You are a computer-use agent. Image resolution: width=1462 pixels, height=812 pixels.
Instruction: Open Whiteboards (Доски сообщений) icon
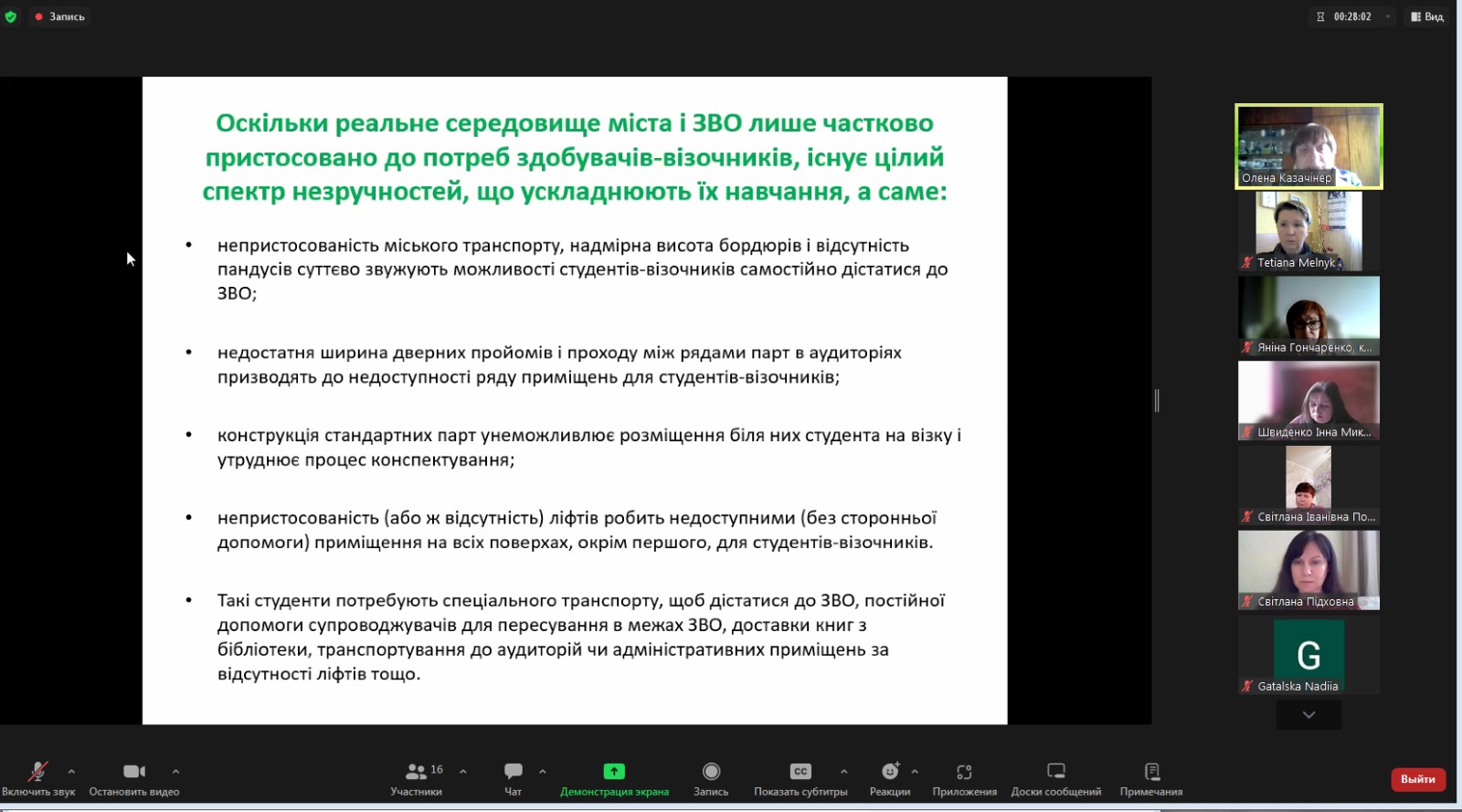[1055, 772]
